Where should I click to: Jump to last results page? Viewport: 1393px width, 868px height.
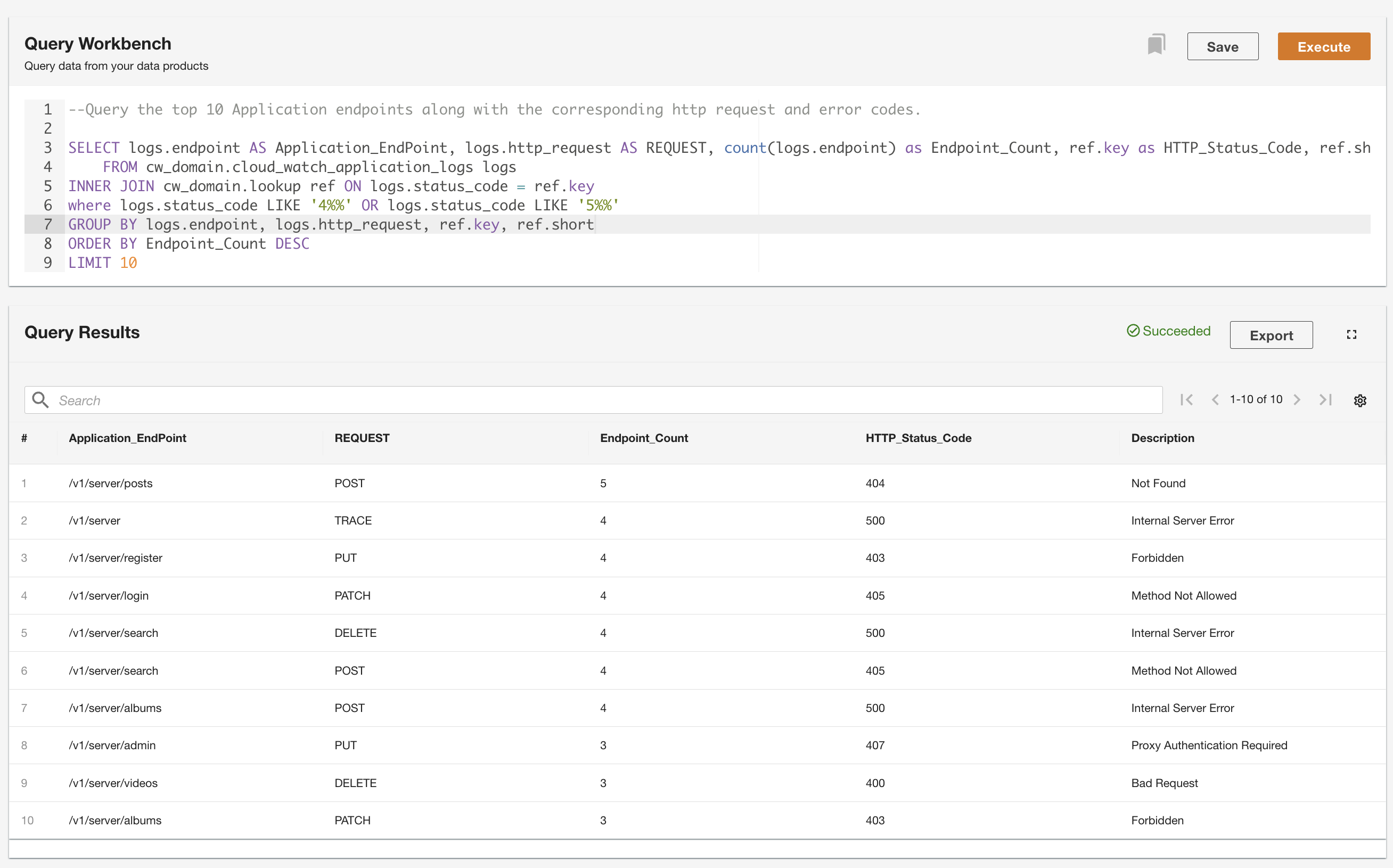click(1325, 399)
